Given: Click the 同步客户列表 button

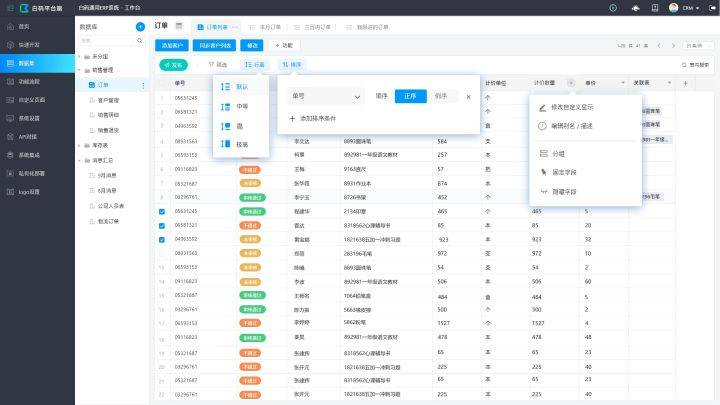Looking at the screenshot, I should click(x=214, y=45).
